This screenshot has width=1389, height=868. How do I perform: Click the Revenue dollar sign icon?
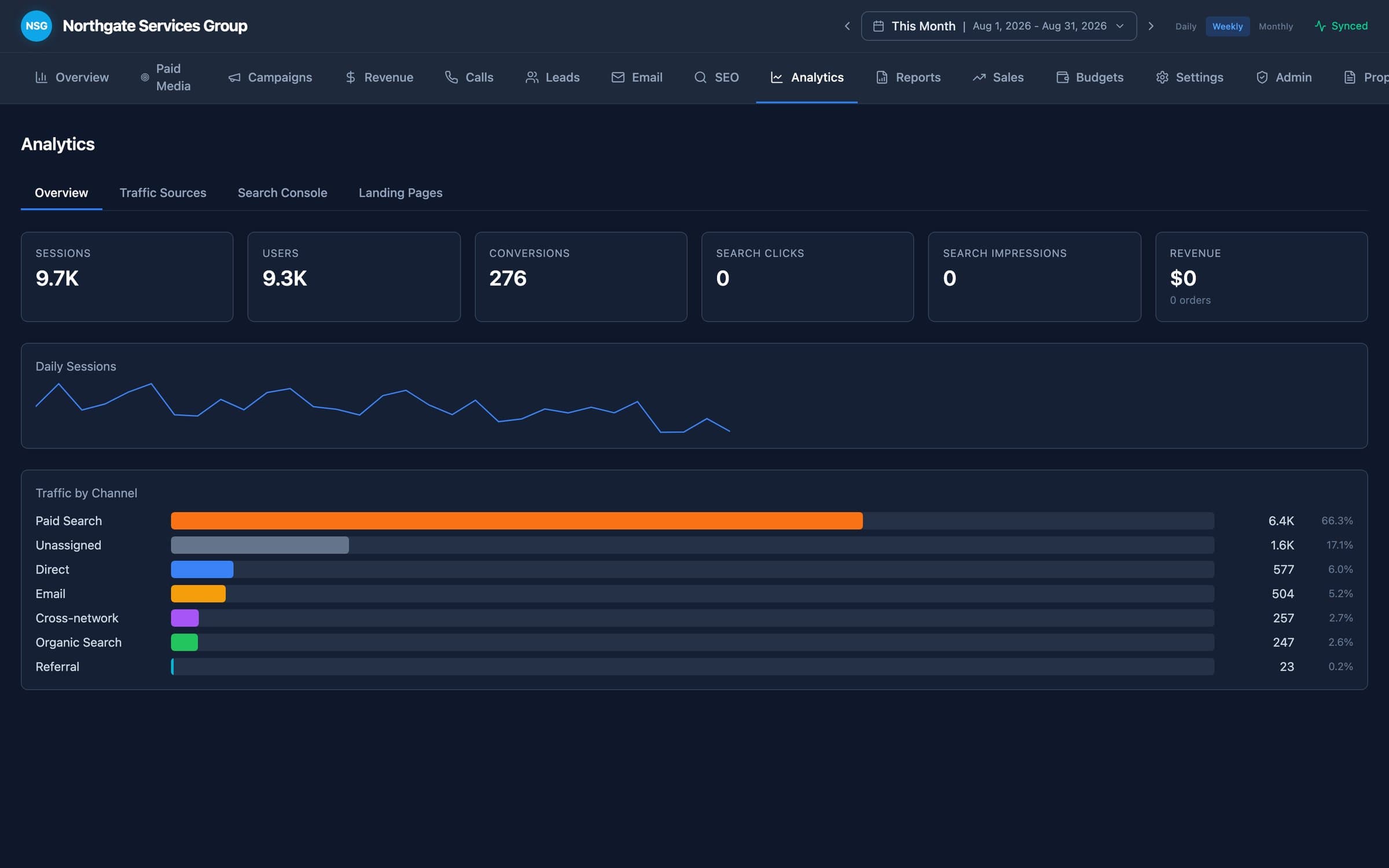click(x=350, y=77)
